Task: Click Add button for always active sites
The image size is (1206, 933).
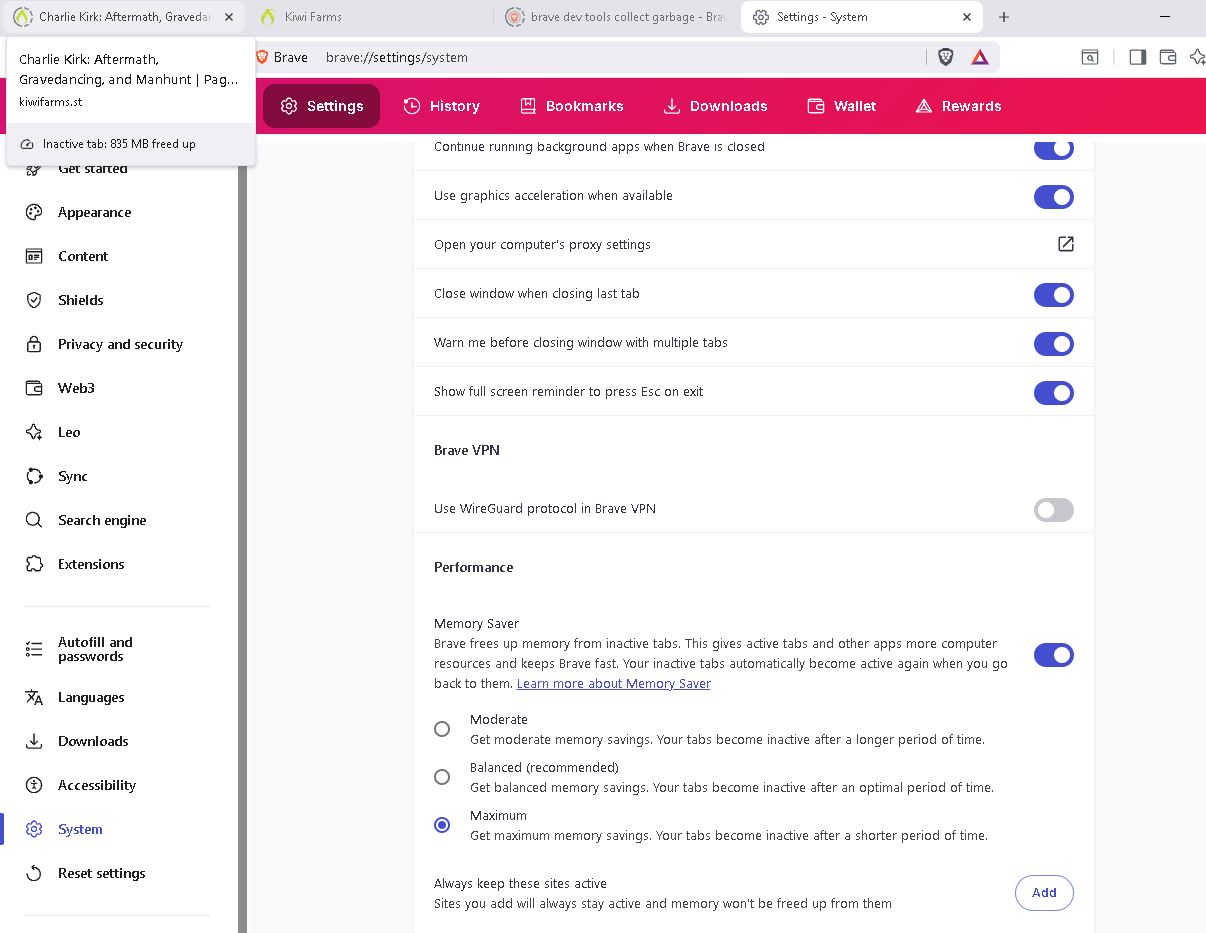Action: pos(1043,893)
